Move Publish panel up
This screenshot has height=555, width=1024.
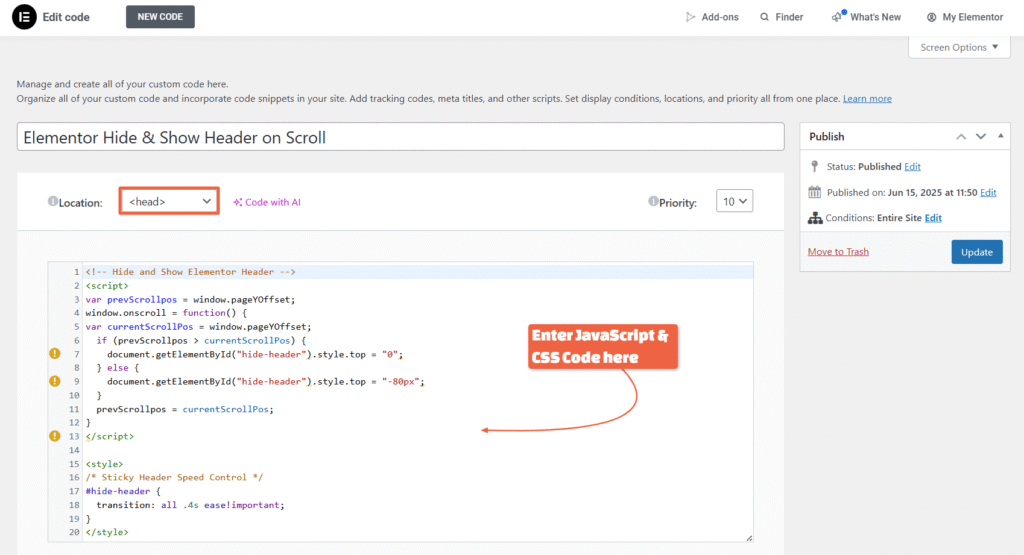(961, 136)
